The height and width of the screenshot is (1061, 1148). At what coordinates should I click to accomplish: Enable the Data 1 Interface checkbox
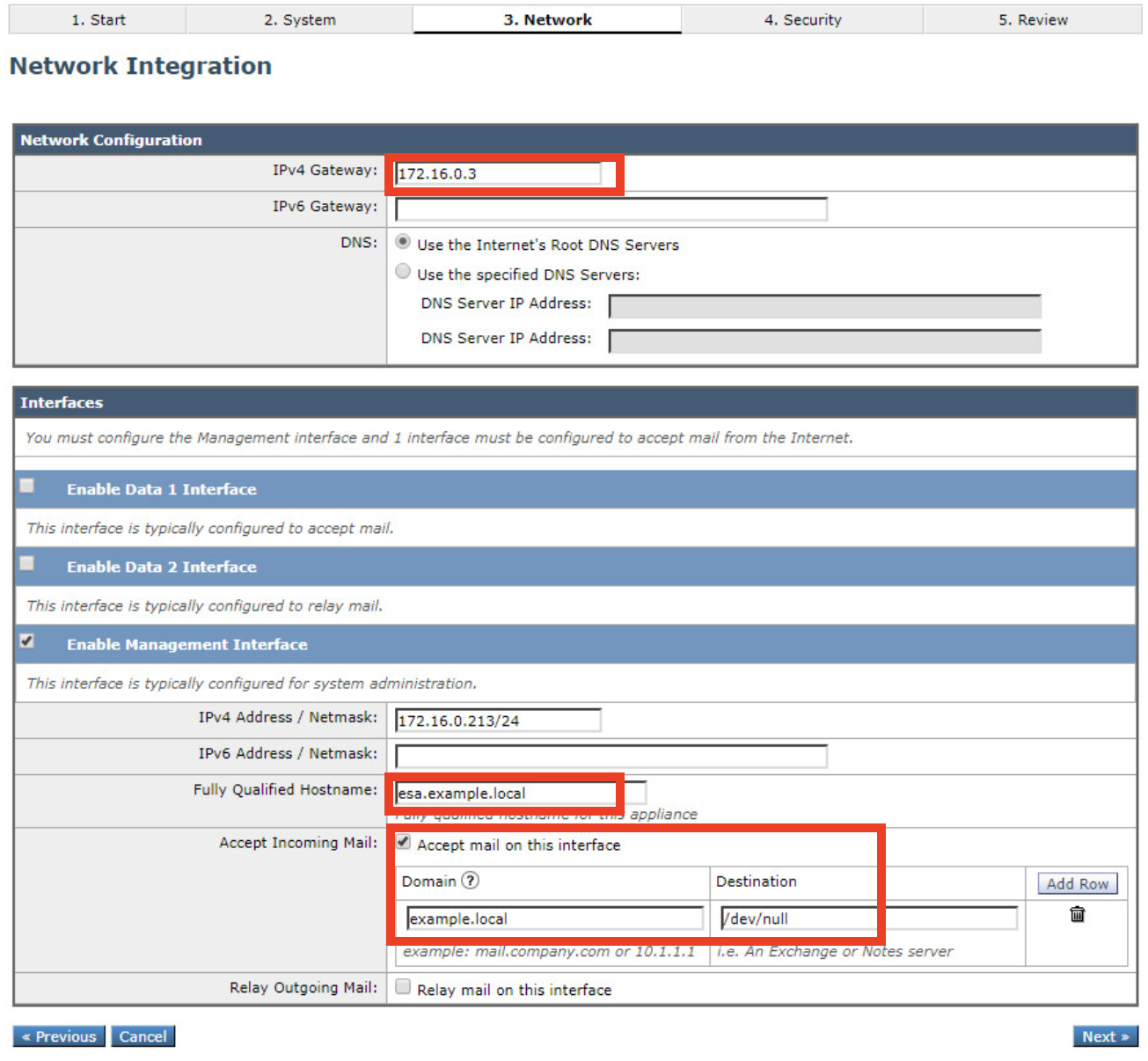(x=27, y=486)
